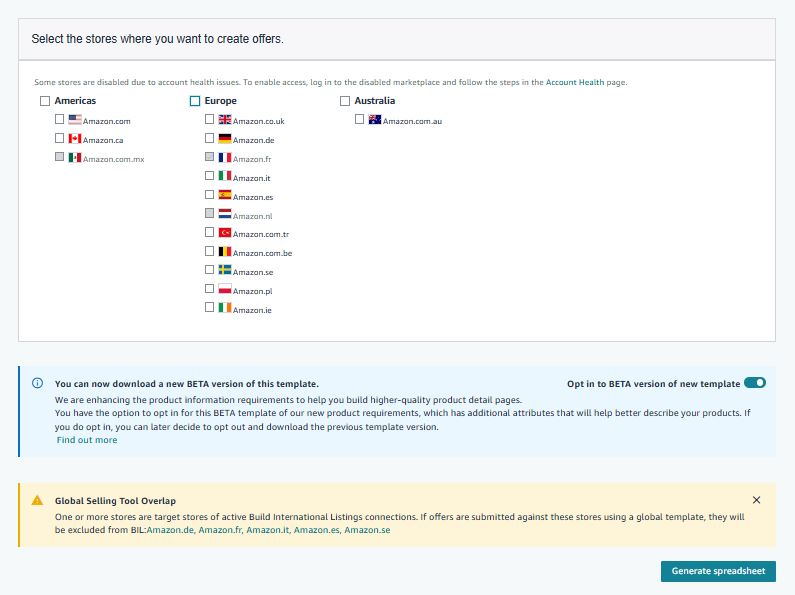The image size is (795, 595).
Task: Click the Sweden flag icon
Action: coord(225,270)
